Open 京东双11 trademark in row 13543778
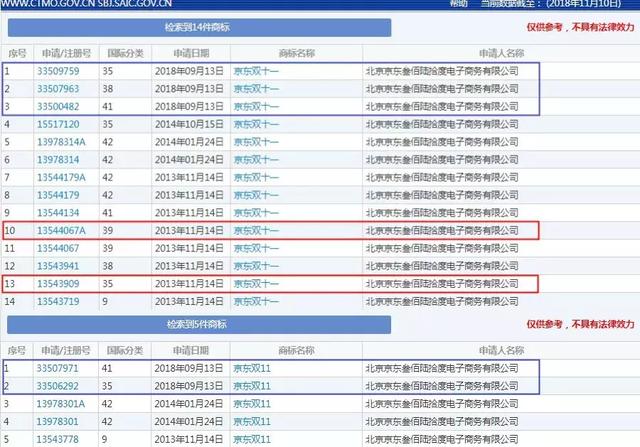The height and width of the screenshot is (447, 640). [252, 439]
